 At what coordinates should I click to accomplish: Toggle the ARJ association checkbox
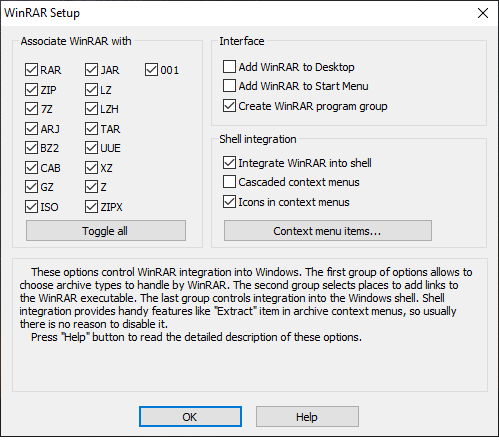31,129
